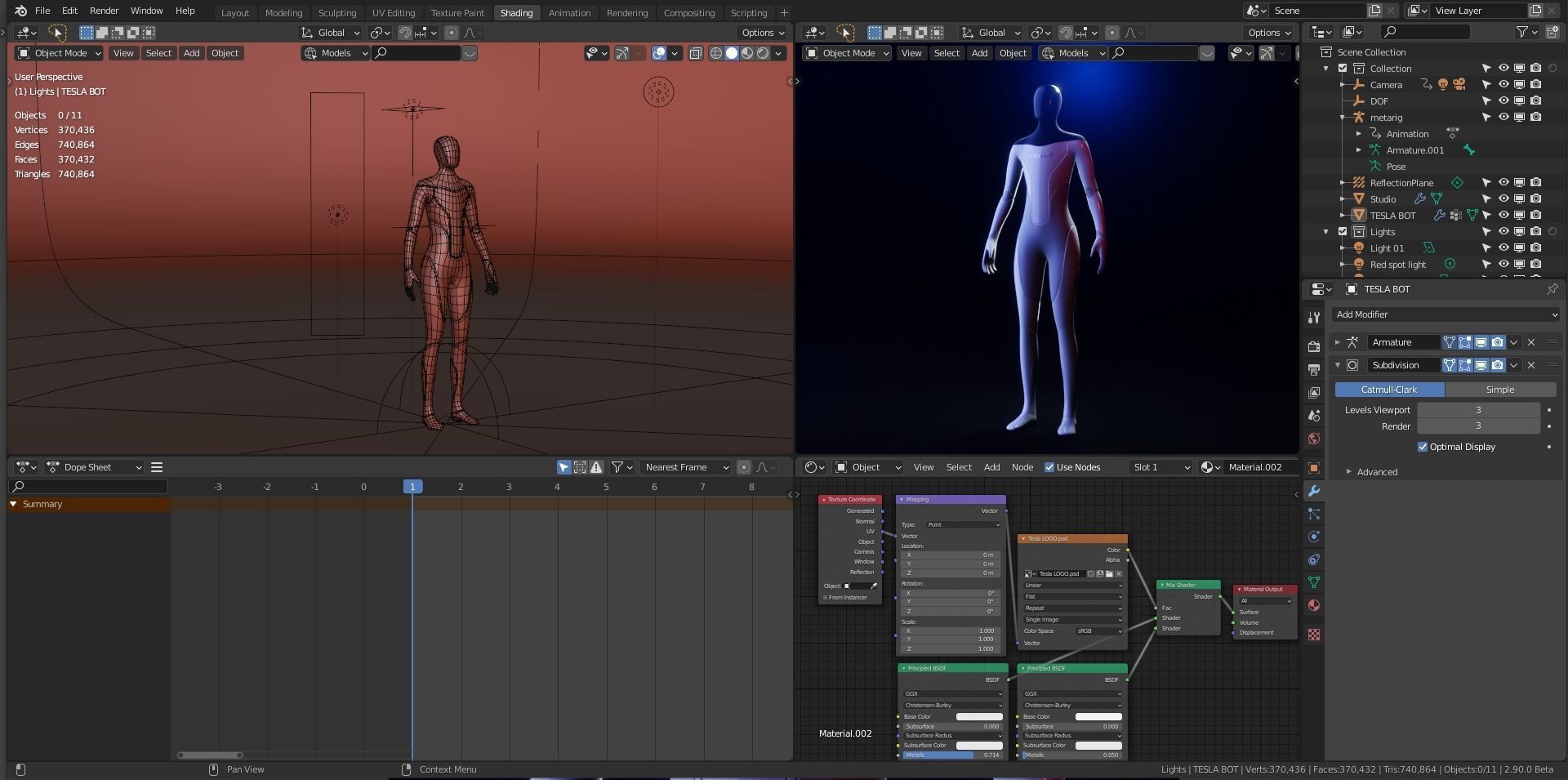
Task: Click the Levels Viewport value field
Action: tap(1478, 410)
